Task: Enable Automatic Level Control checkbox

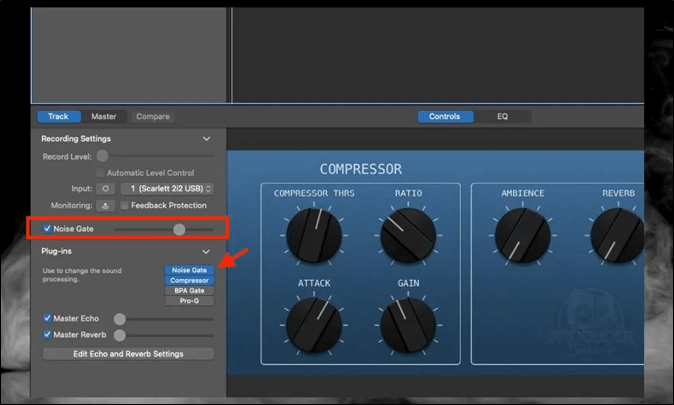Action: (100, 173)
